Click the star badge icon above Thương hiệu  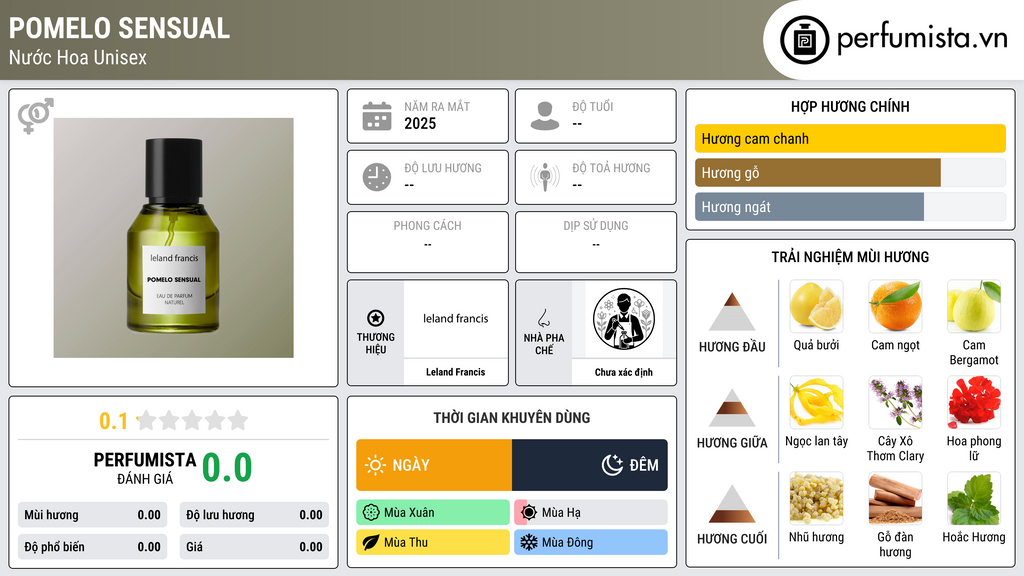pyautogui.click(x=376, y=318)
